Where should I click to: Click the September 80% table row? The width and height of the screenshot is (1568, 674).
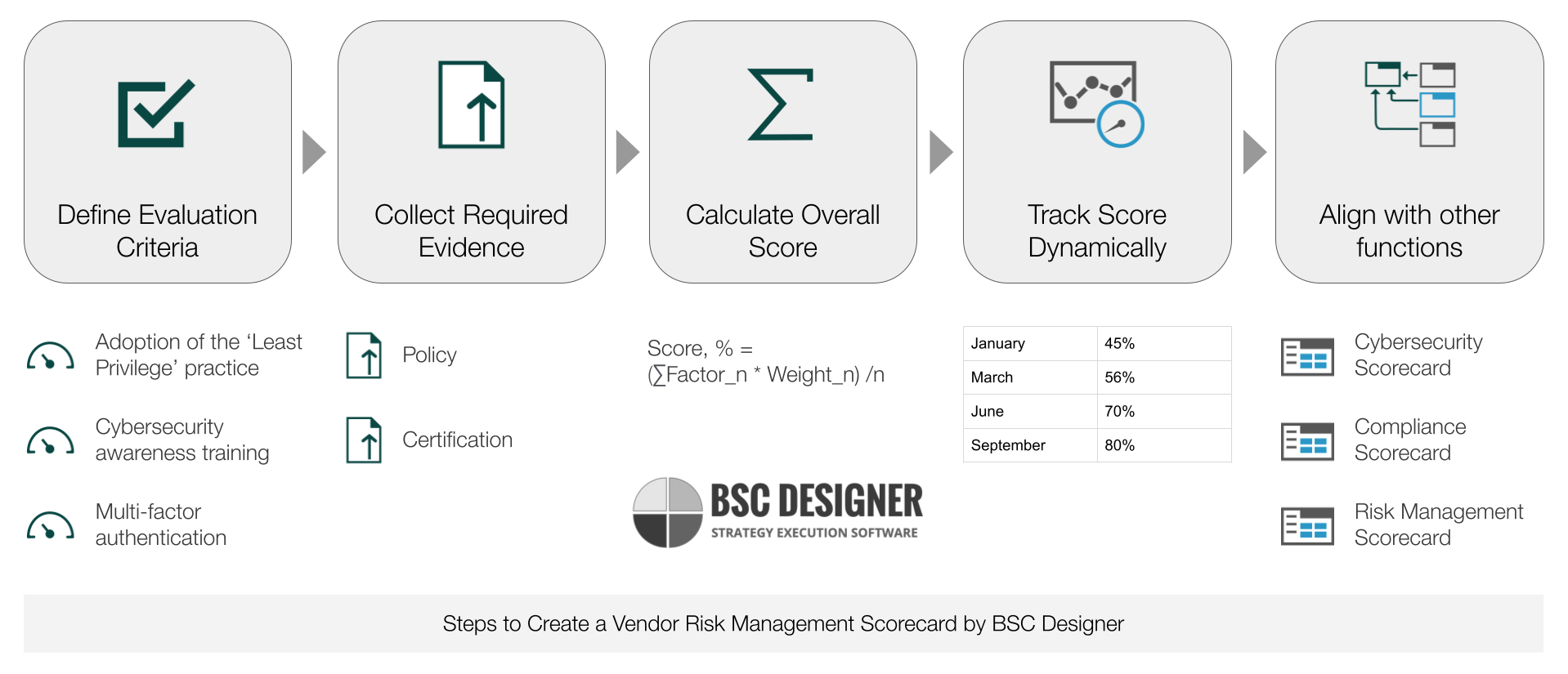1097,445
